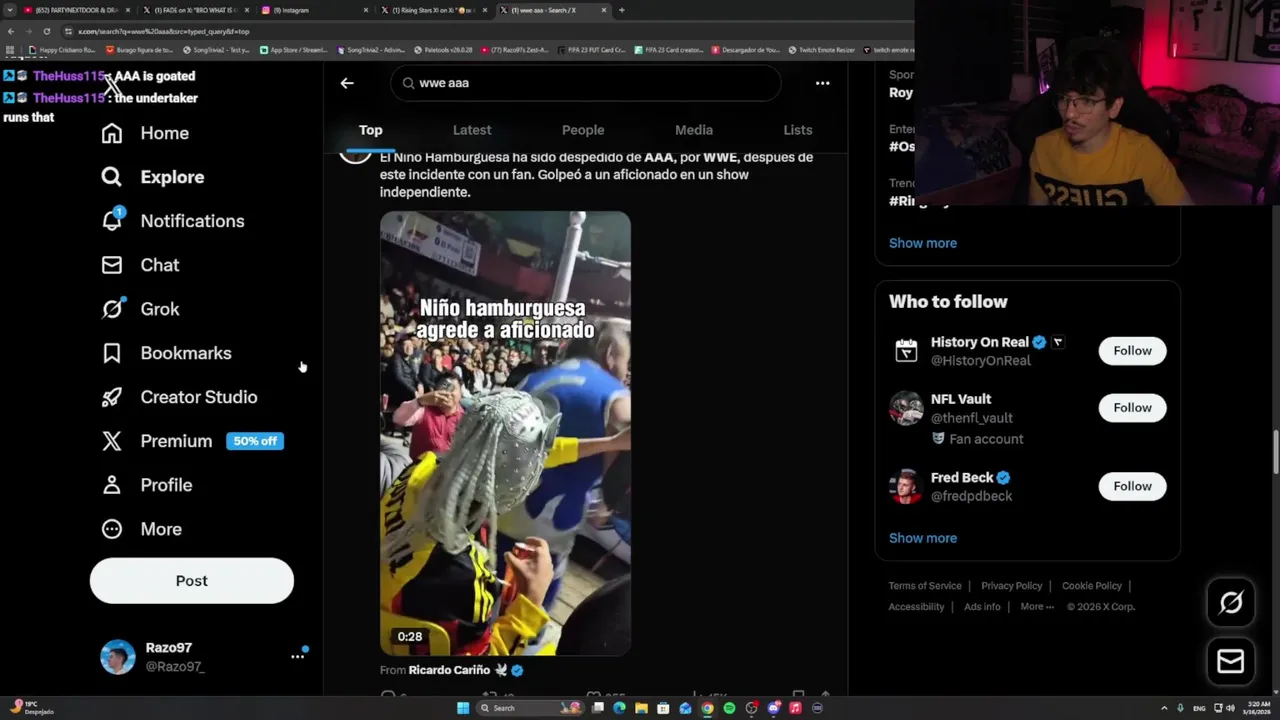Image resolution: width=1280 pixels, height=720 pixels.
Task: Open the Privacy Policy link
Action: 1012,586
